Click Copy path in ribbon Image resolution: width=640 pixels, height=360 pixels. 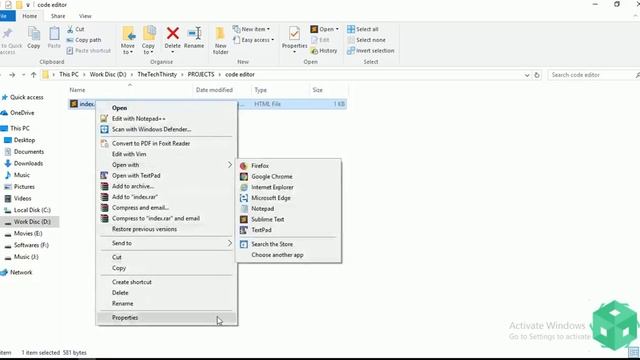point(84,40)
